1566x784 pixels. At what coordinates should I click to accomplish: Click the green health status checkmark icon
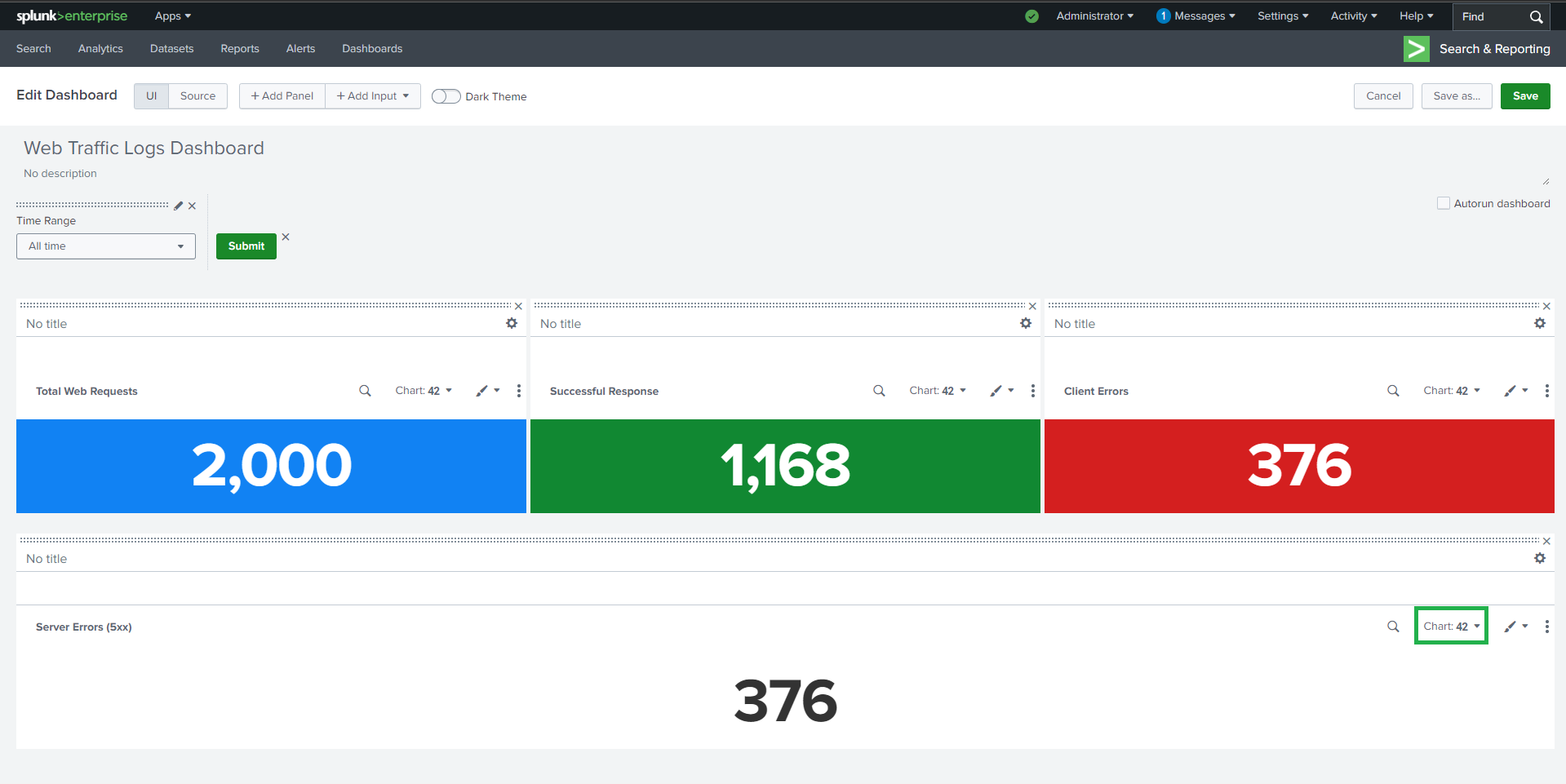1031,16
